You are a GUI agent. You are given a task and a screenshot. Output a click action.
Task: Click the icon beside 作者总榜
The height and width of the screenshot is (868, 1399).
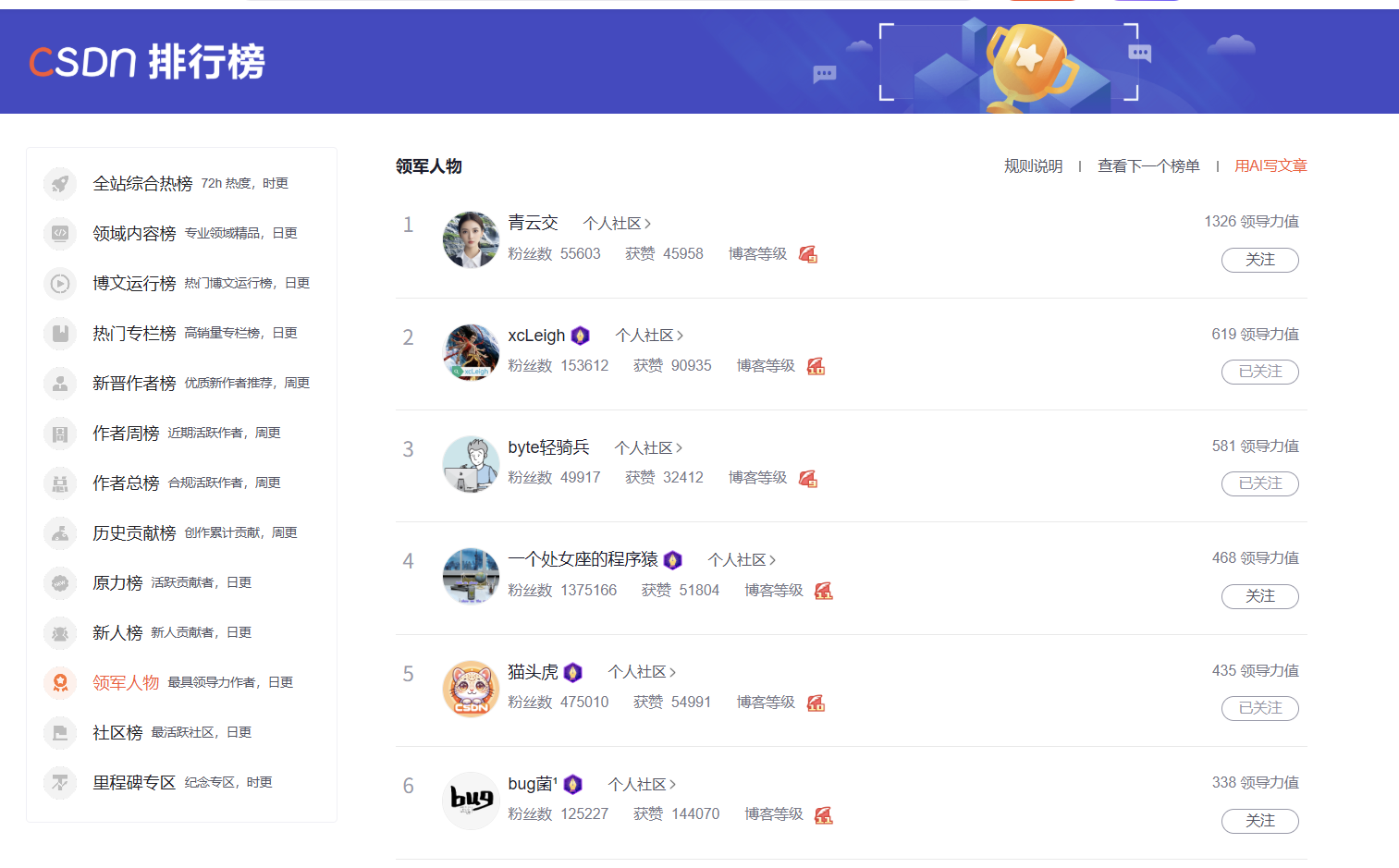coord(60,483)
